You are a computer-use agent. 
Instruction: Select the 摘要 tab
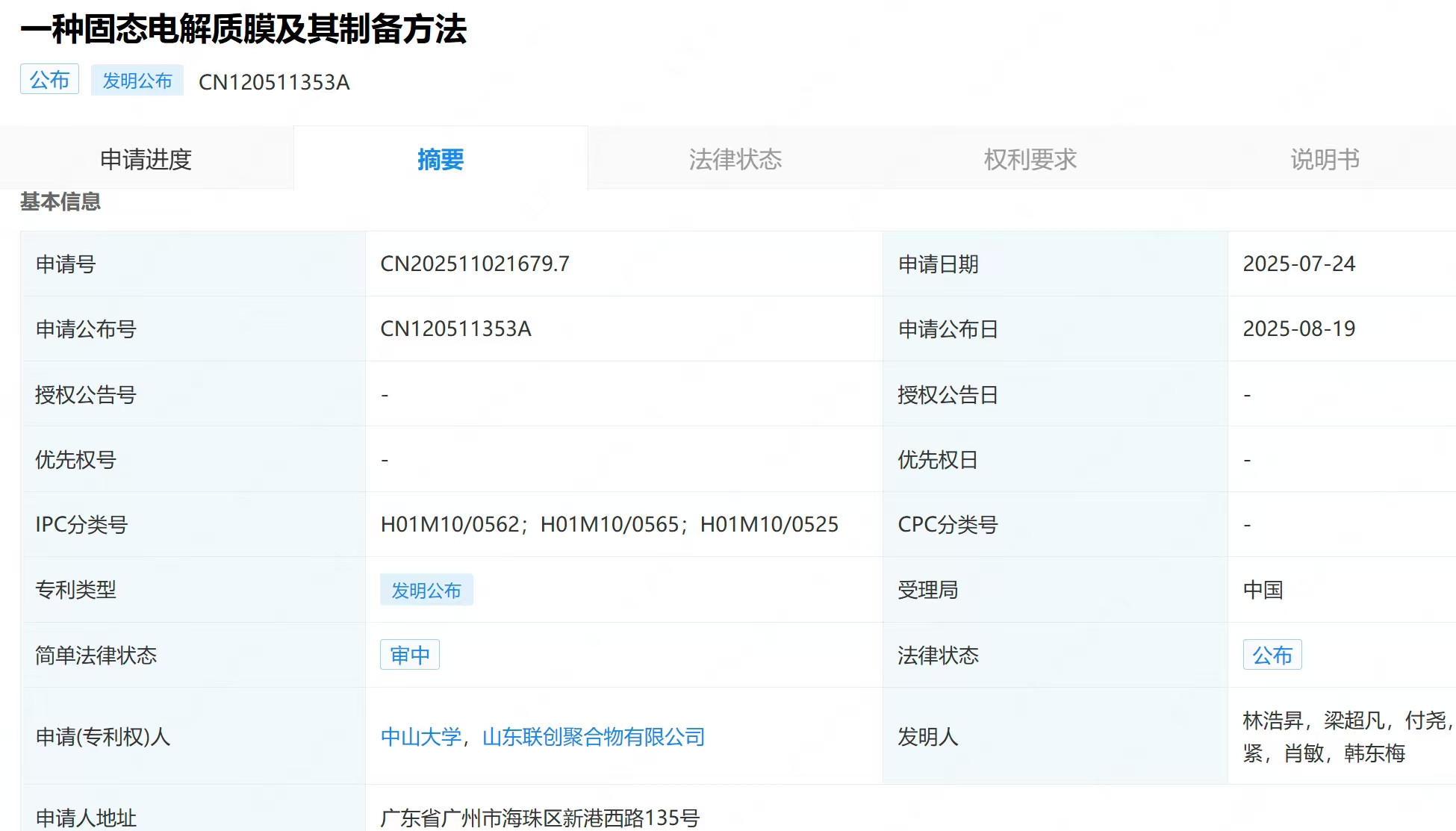click(441, 159)
